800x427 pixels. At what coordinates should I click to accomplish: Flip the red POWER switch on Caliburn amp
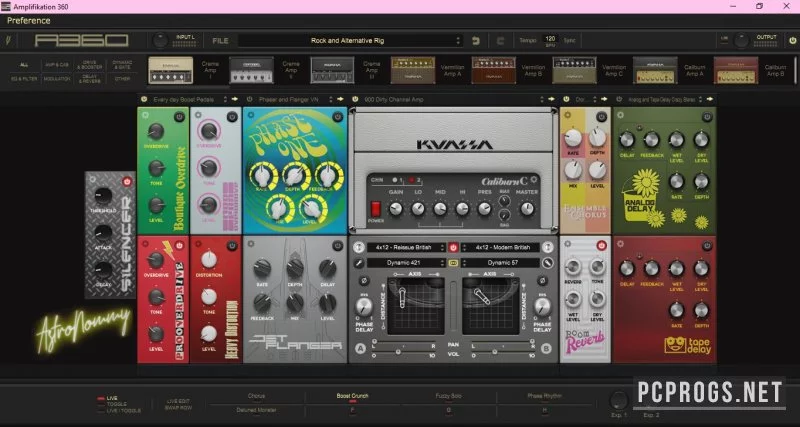(376, 209)
